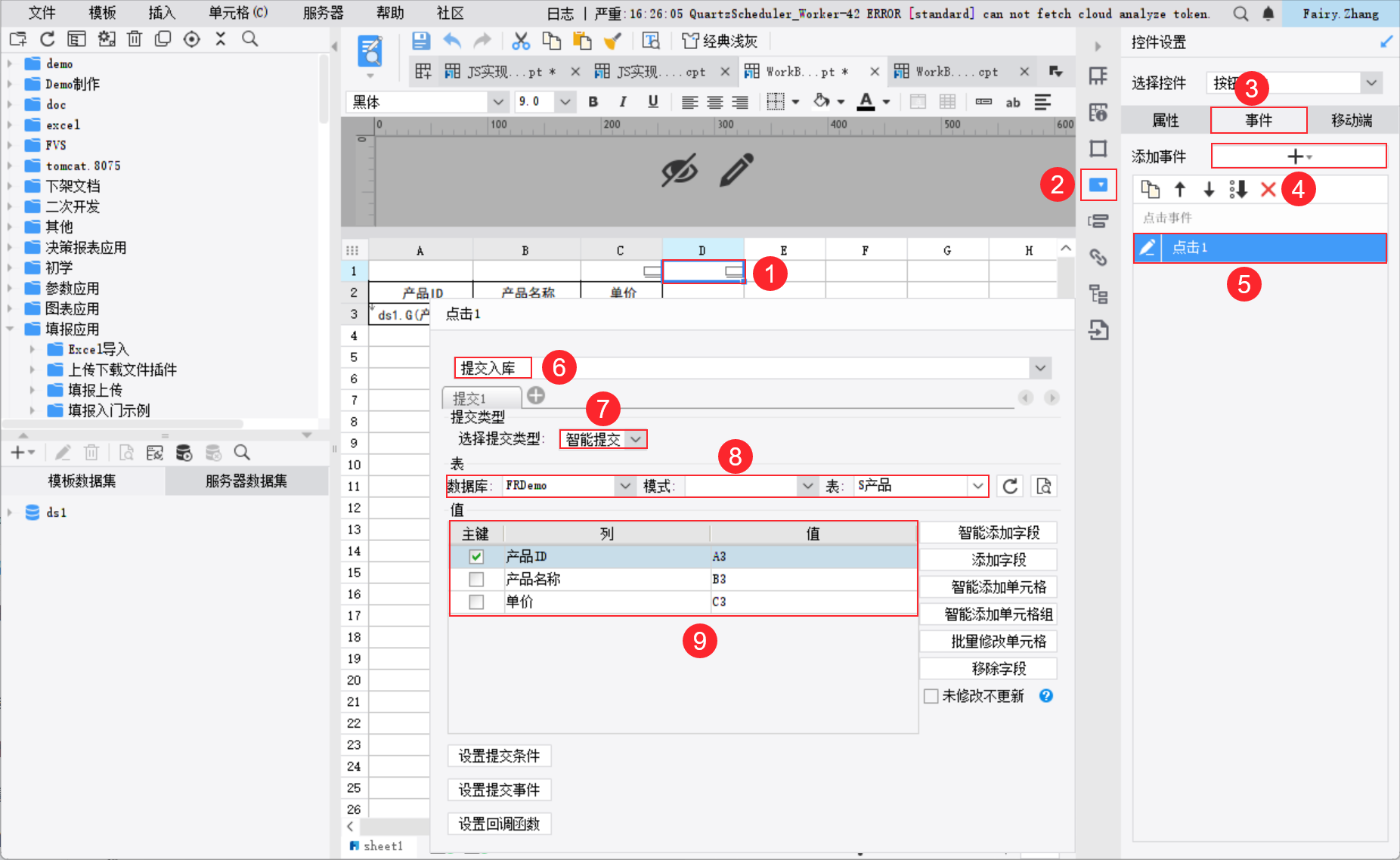Viewport: 1400px width, 860px height.
Task: Delete selected file with trash icon
Action: 135,39
